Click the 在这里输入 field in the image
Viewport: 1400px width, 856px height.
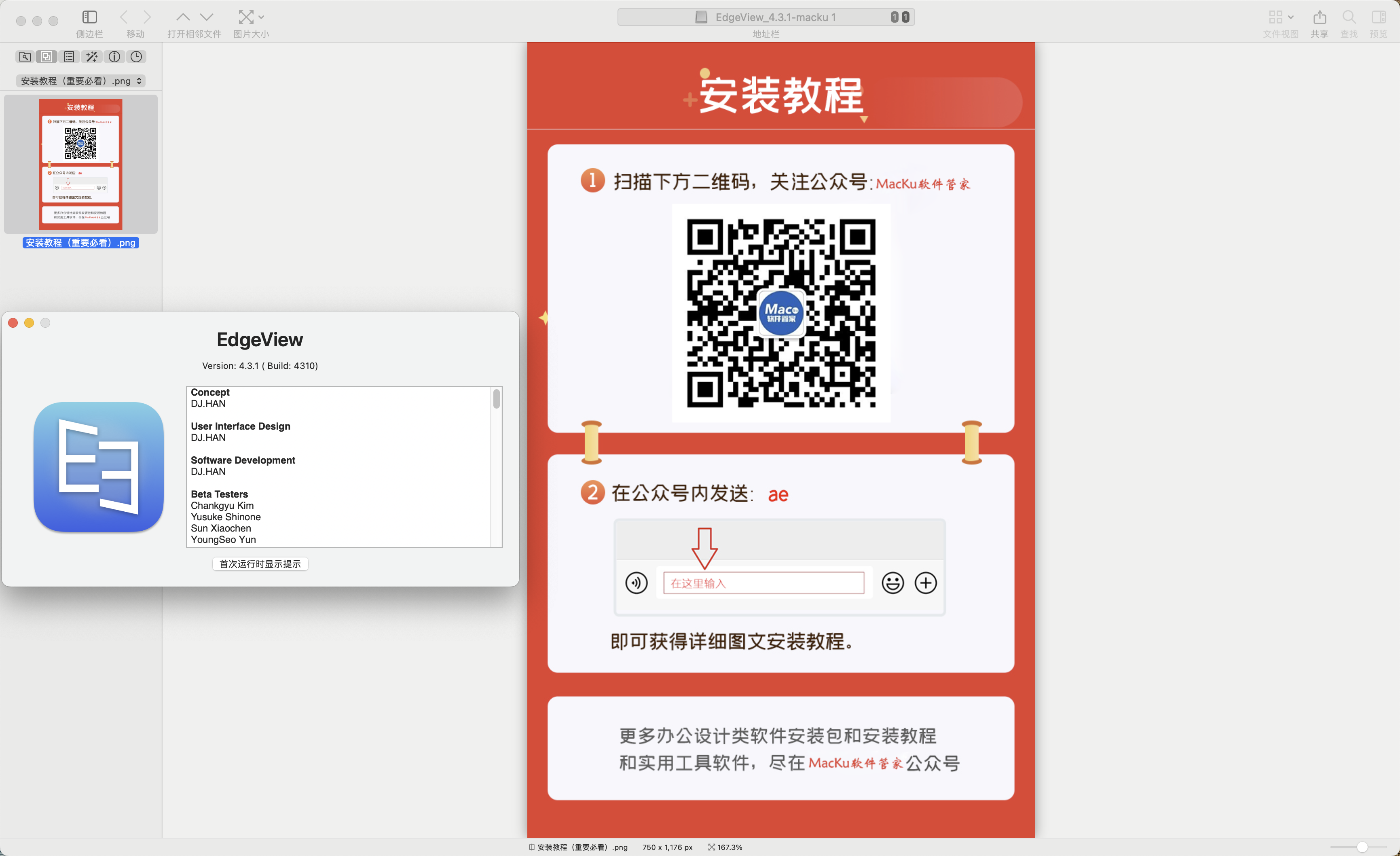click(x=763, y=583)
